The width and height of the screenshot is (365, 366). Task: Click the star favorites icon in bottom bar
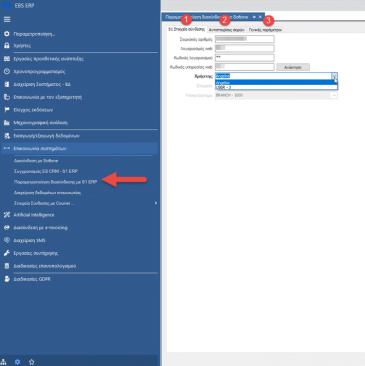[32, 362]
